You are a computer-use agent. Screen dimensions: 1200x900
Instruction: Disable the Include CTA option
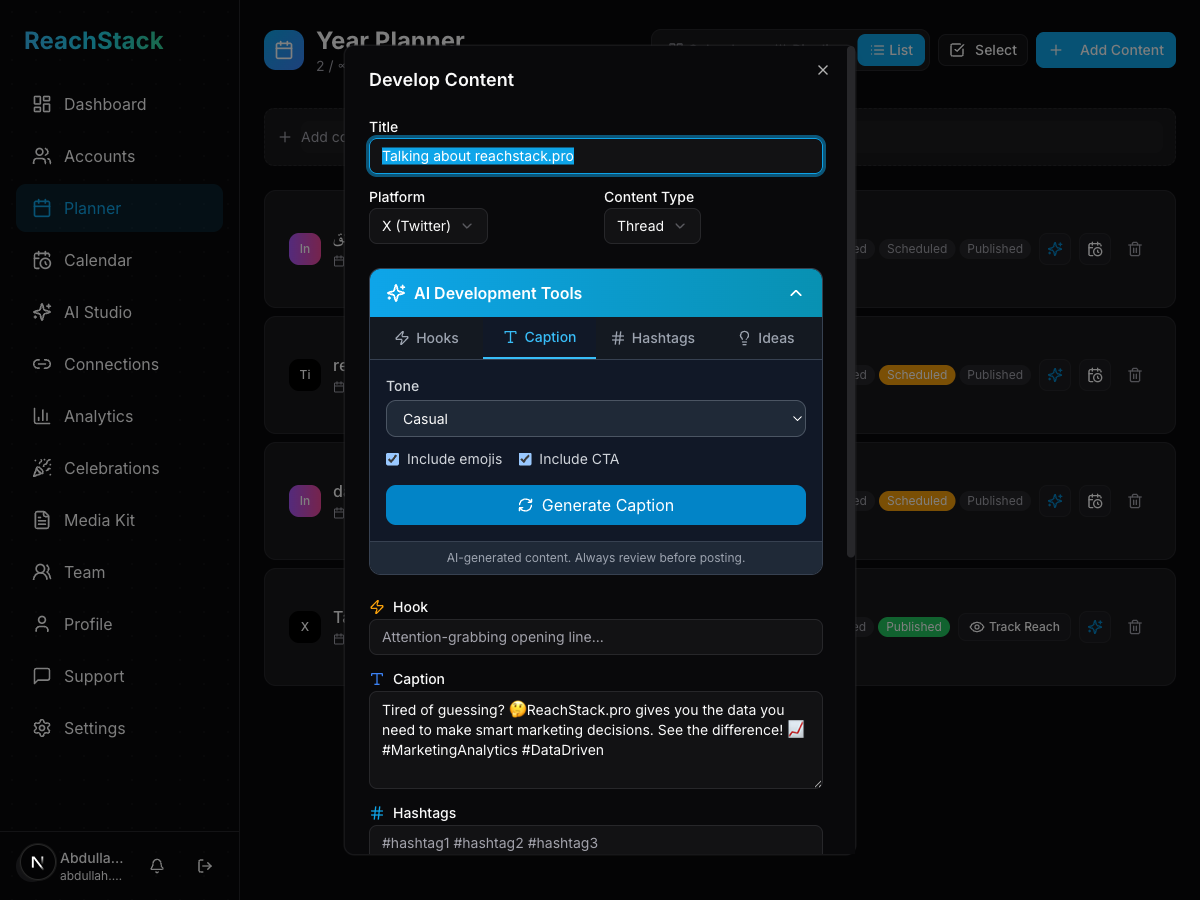click(x=525, y=459)
